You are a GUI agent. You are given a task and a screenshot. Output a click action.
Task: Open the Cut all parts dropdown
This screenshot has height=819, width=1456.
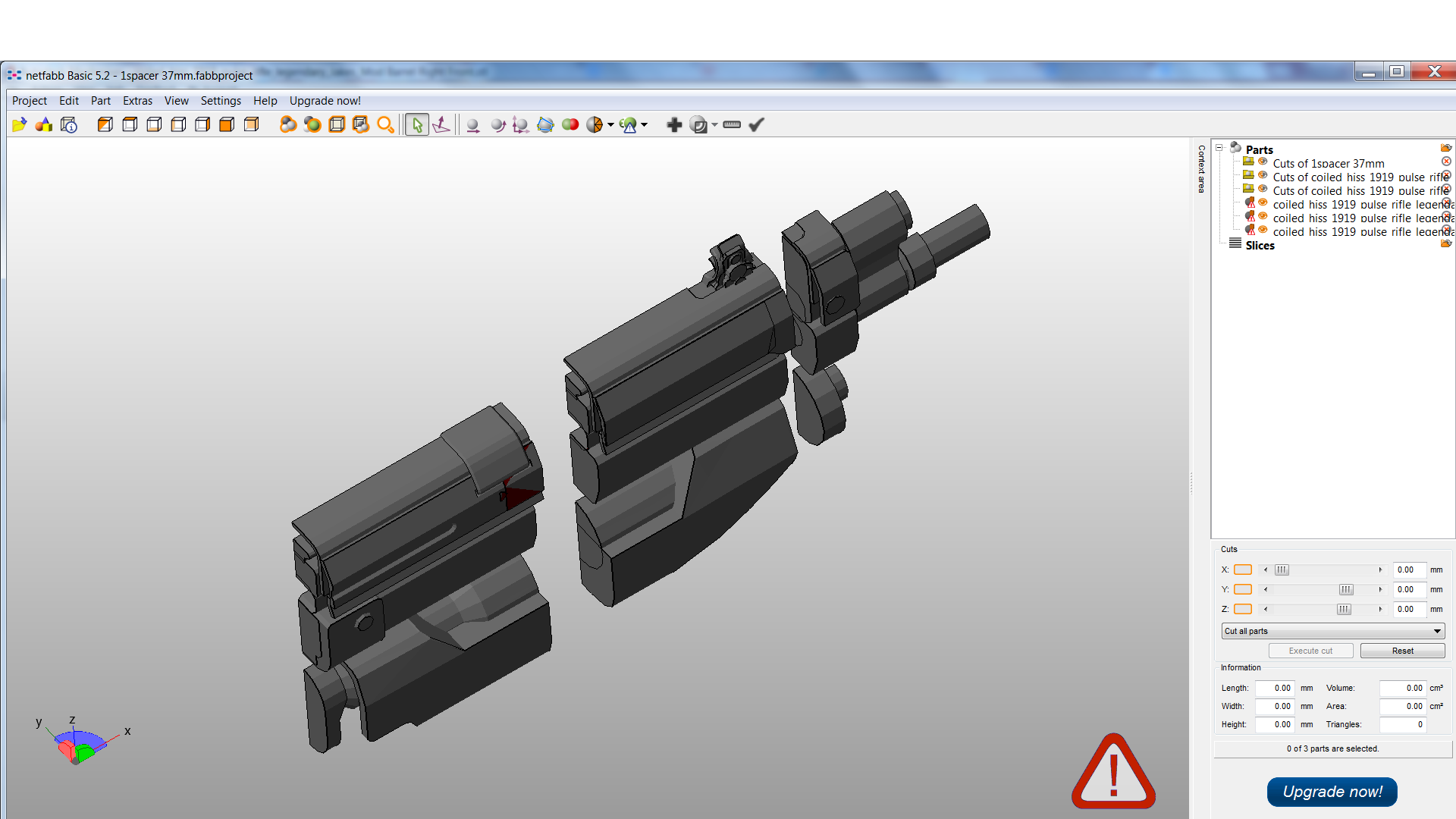click(1332, 631)
